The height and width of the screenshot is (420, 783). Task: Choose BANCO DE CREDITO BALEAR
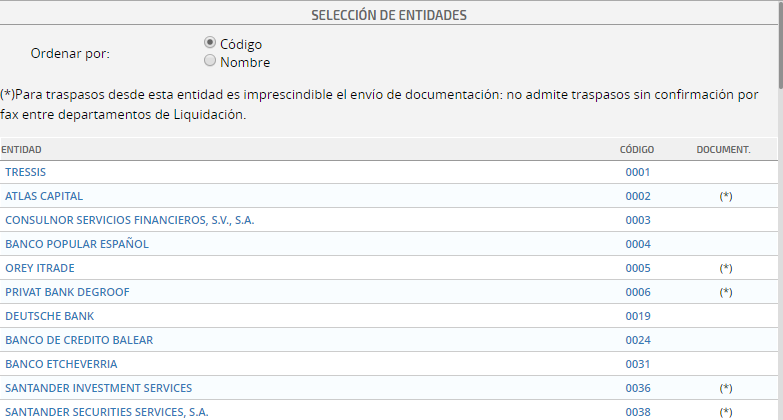point(79,340)
